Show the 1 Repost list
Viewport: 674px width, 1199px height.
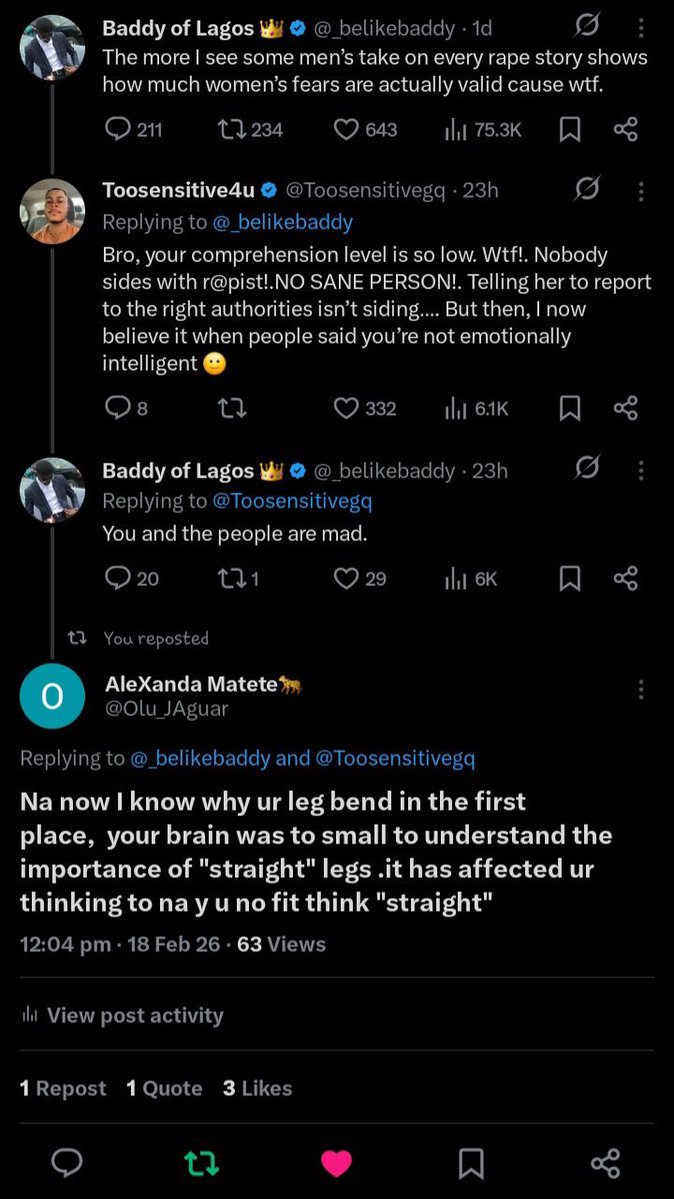[x=63, y=1088]
